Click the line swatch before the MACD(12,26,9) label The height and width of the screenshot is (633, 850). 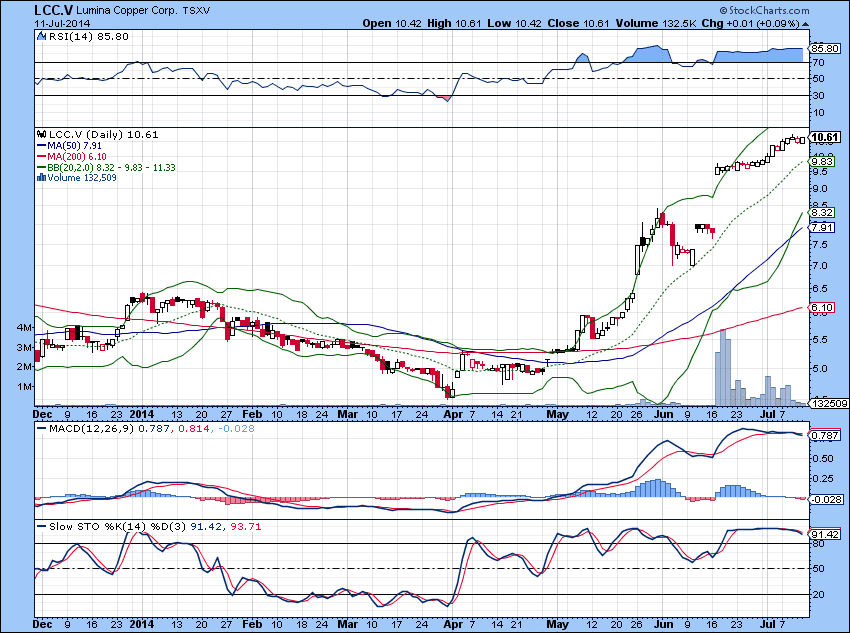pos(42,429)
